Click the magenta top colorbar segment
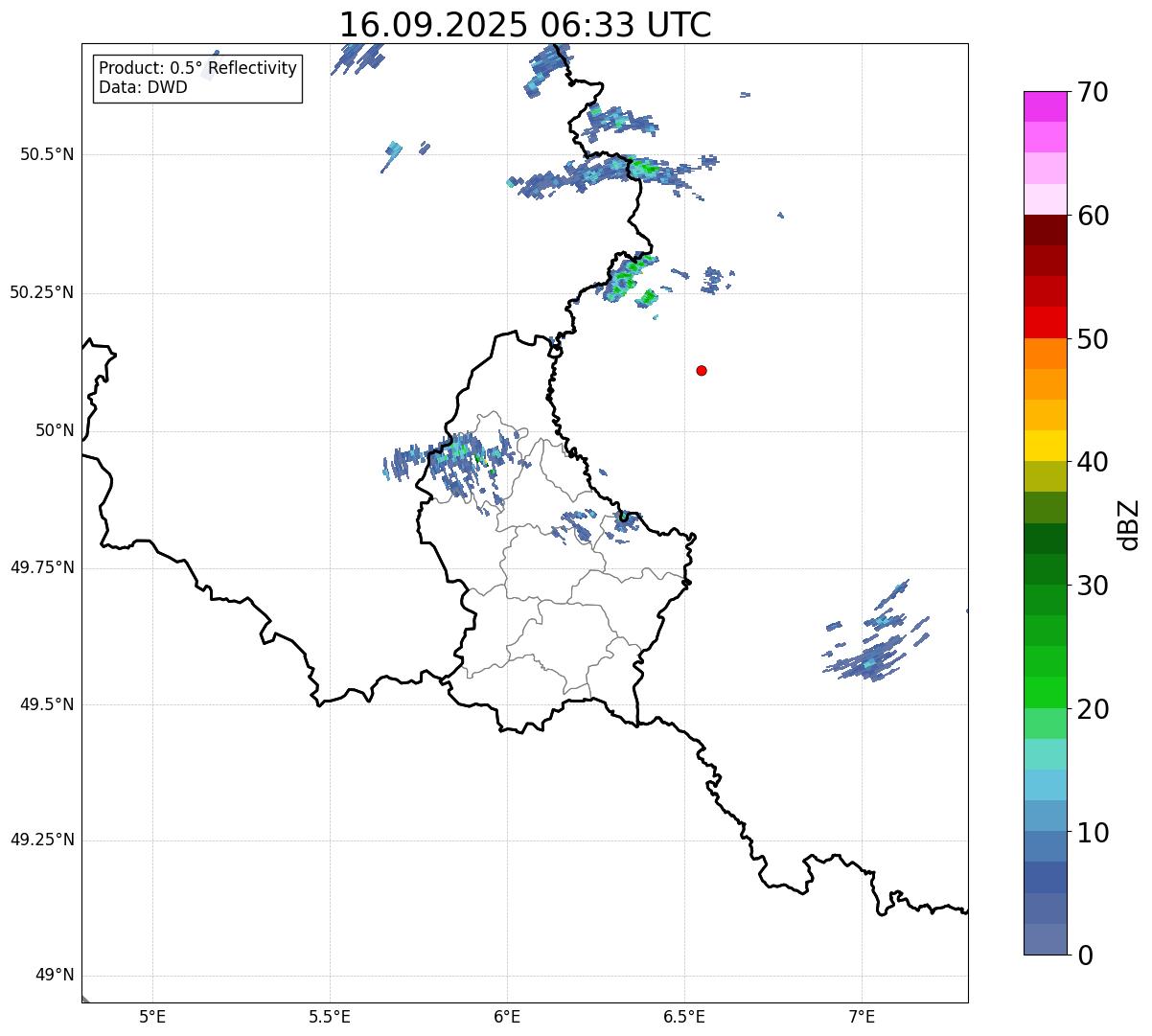This screenshot has height=1036, width=1152. point(1046,106)
